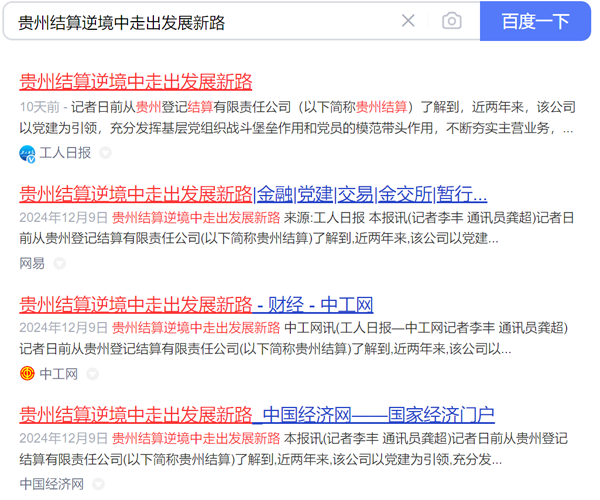Viewport: 600px width, 500px height.
Task: Click the 网易 source name
Action: pyautogui.click(x=33, y=263)
